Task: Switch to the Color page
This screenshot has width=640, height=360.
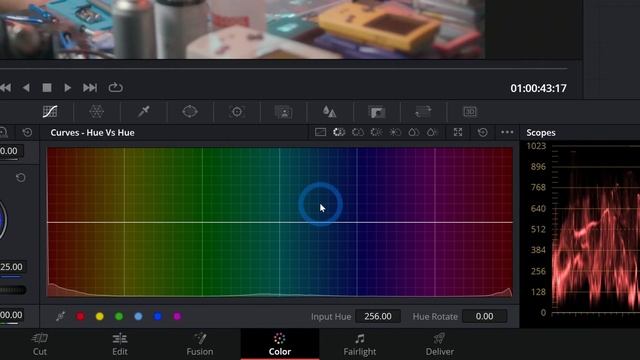Action: [x=280, y=344]
